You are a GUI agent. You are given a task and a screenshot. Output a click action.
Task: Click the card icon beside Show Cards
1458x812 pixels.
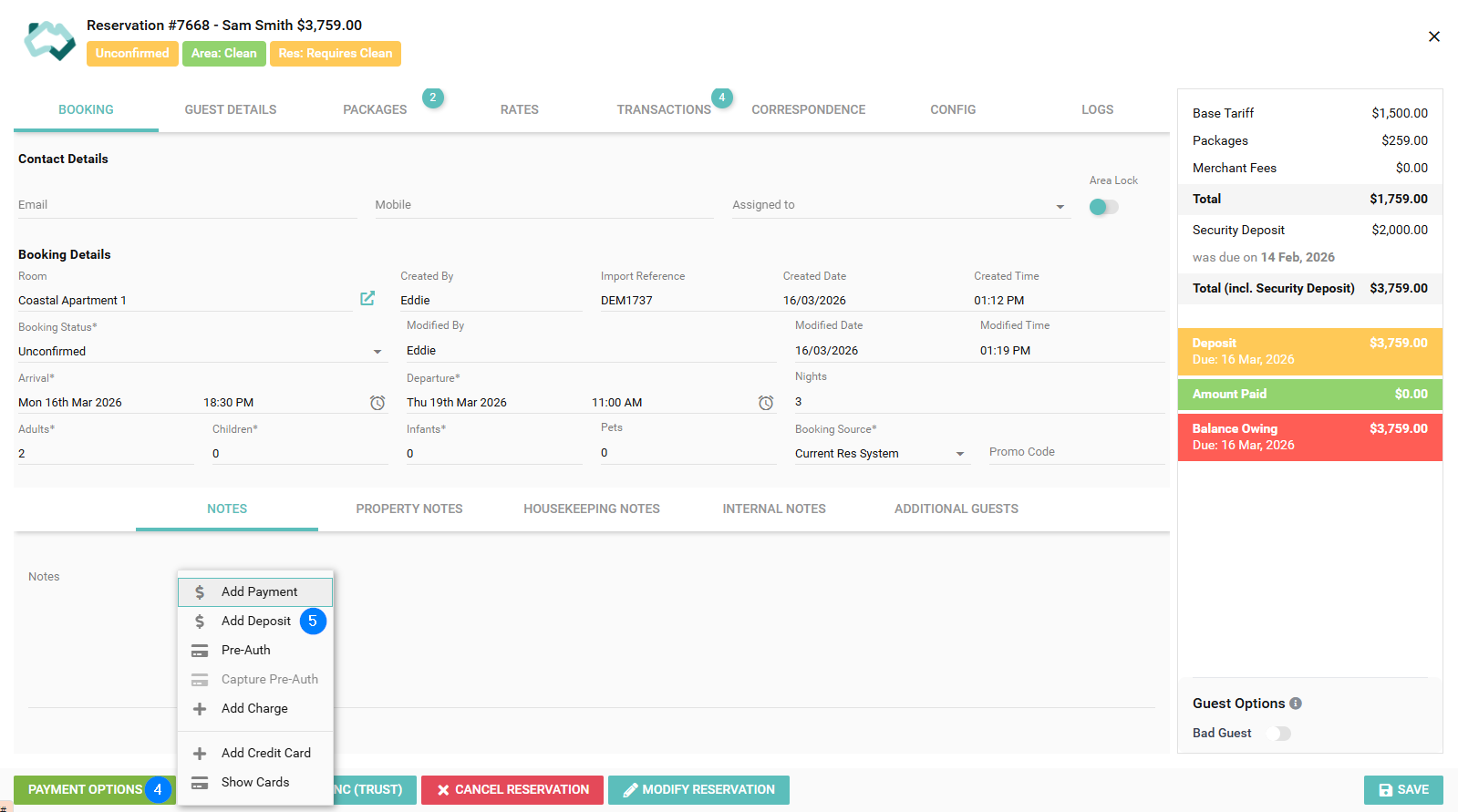point(200,783)
